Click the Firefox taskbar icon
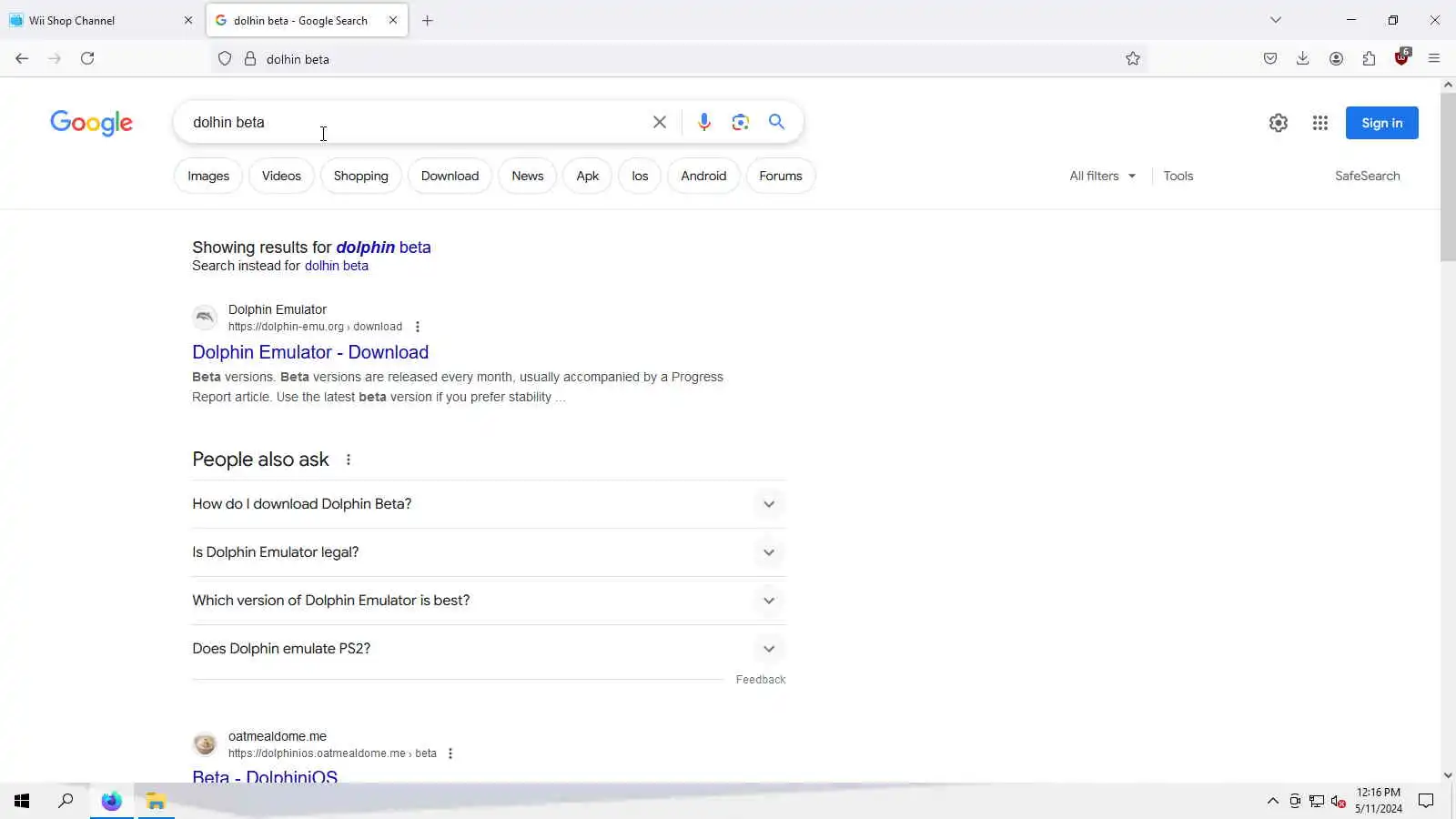The width and height of the screenshot is (1456, 819). click(x=111, y=801)
